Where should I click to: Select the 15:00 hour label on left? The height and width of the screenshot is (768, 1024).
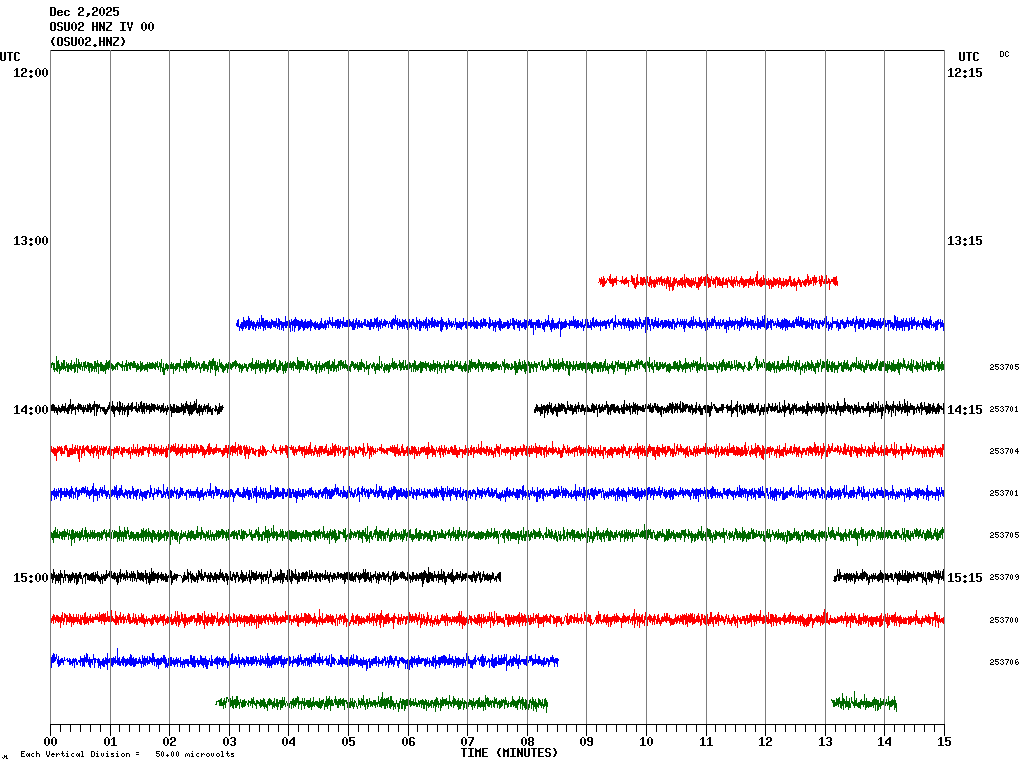tap(30, 577)
